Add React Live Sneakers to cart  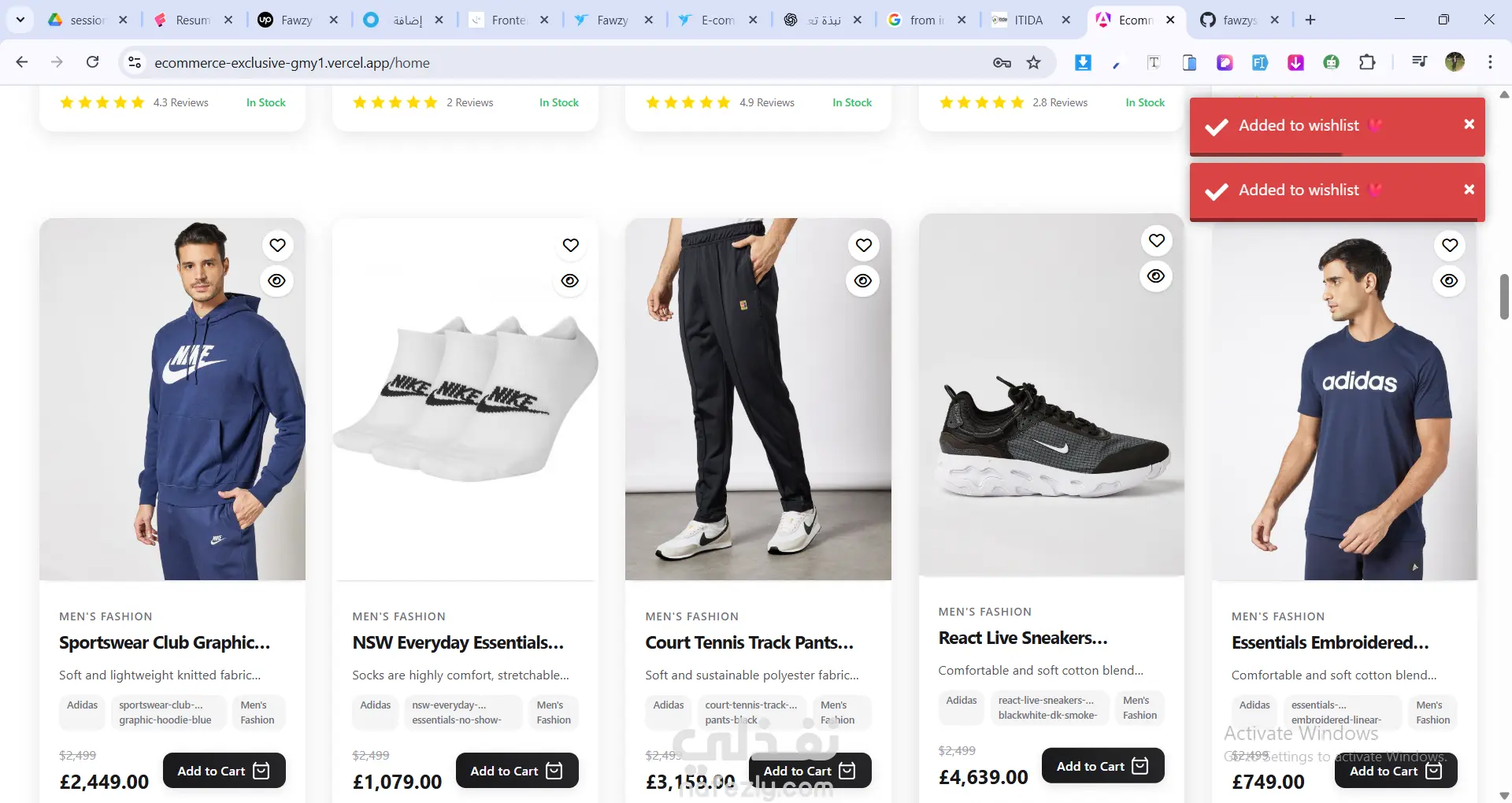[x=1102, y=766]
